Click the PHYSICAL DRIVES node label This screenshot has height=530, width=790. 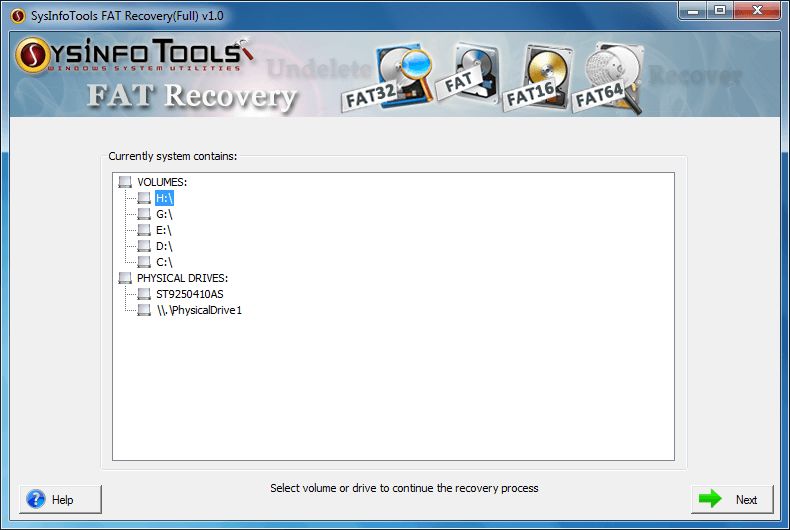pos(182,278)
